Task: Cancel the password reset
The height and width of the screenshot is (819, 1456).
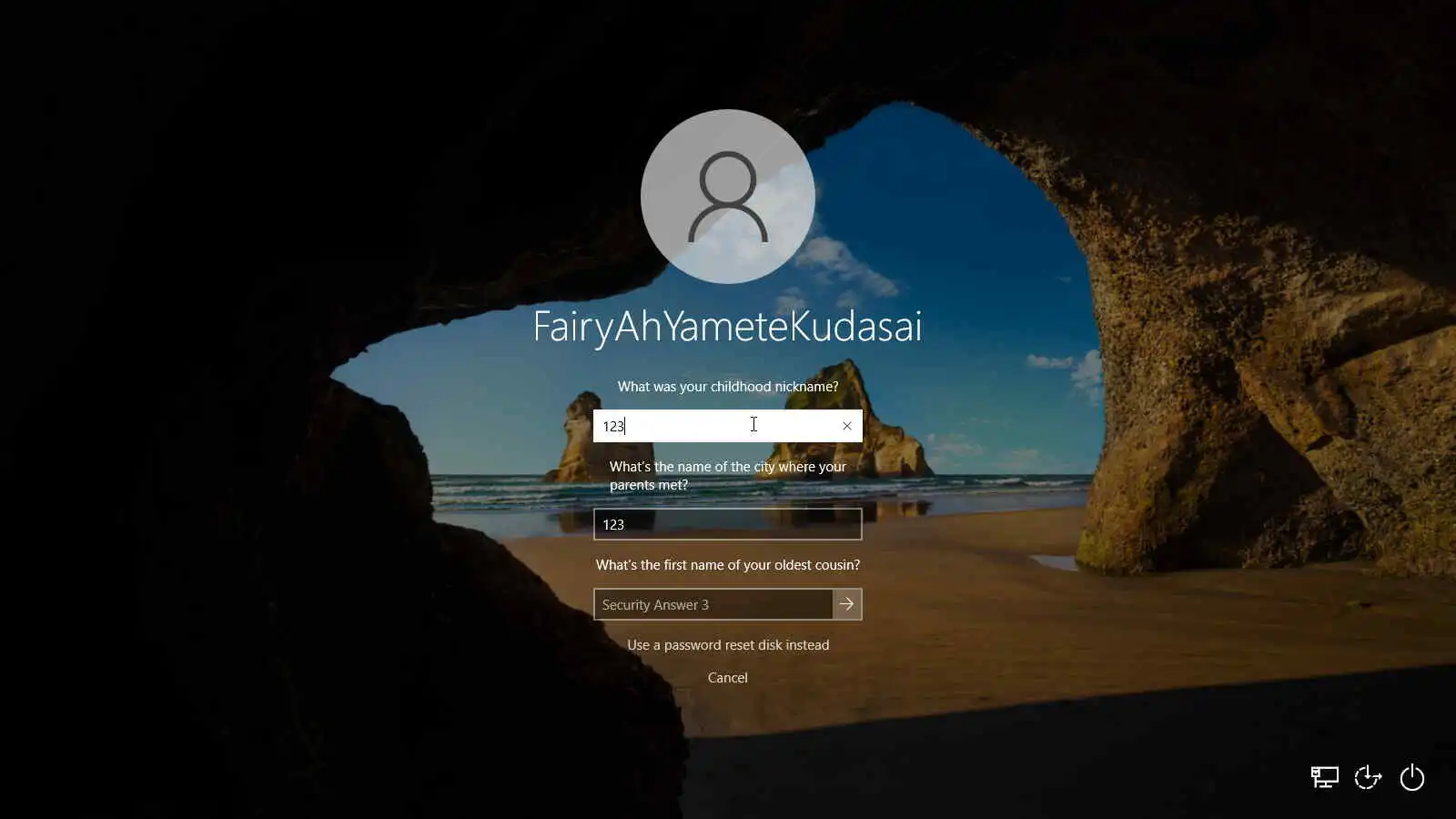Action: click(x=728, y=678)
